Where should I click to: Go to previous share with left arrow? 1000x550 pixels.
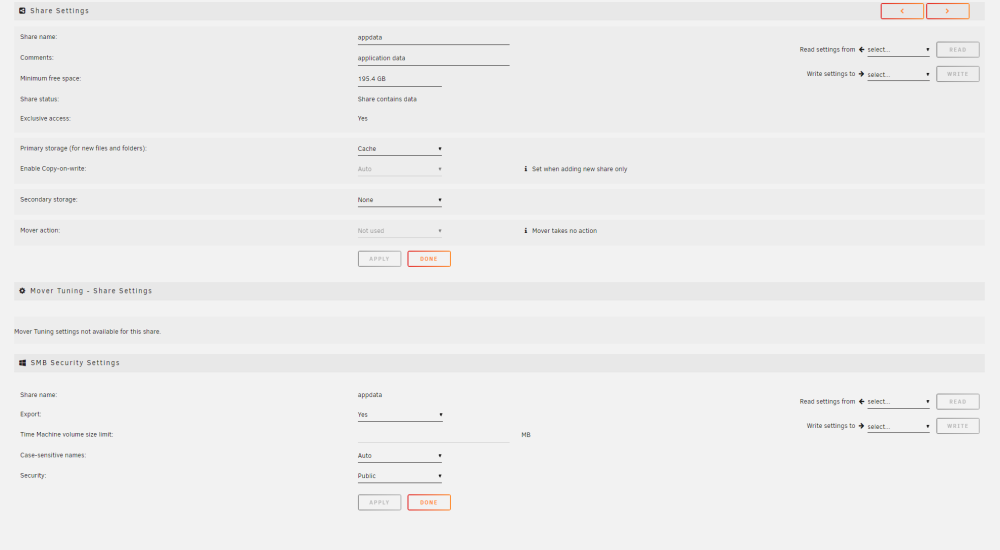(902, 11)
